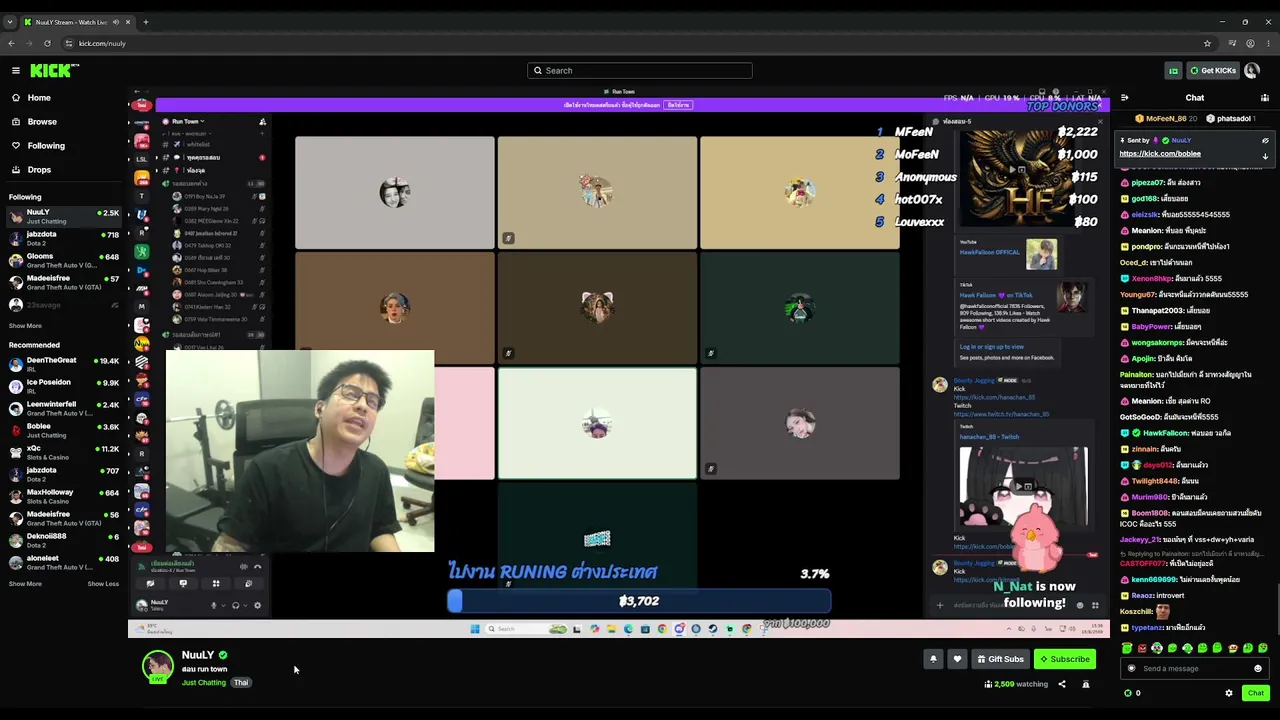Open the pinned kick.com/boblee link

click(1160, 154)
